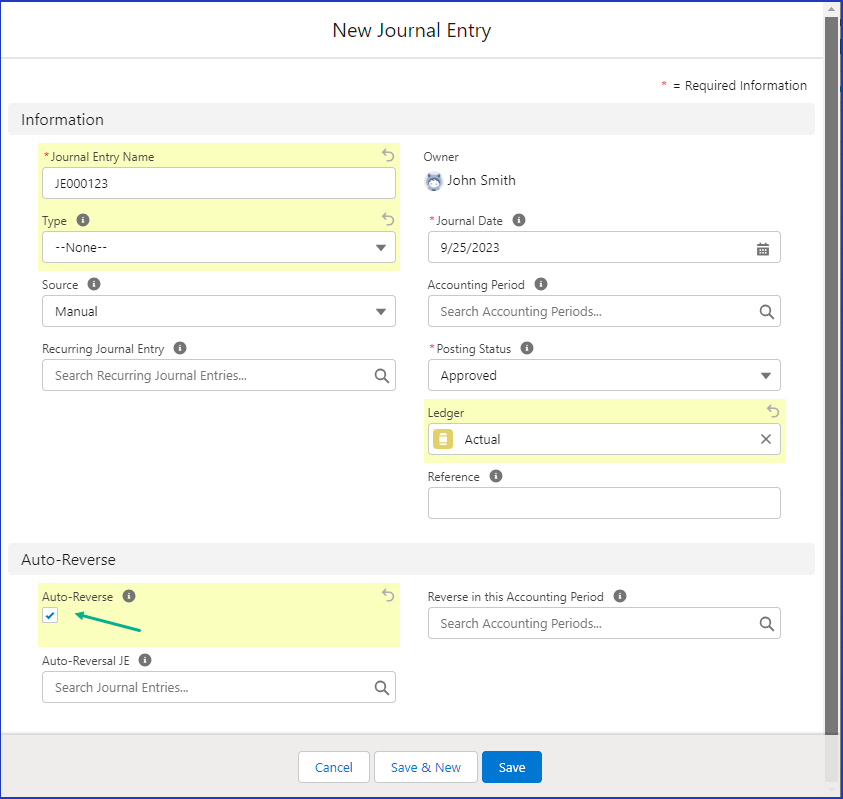Click info icon next to Auto-Reversal JE

point(145,660)
